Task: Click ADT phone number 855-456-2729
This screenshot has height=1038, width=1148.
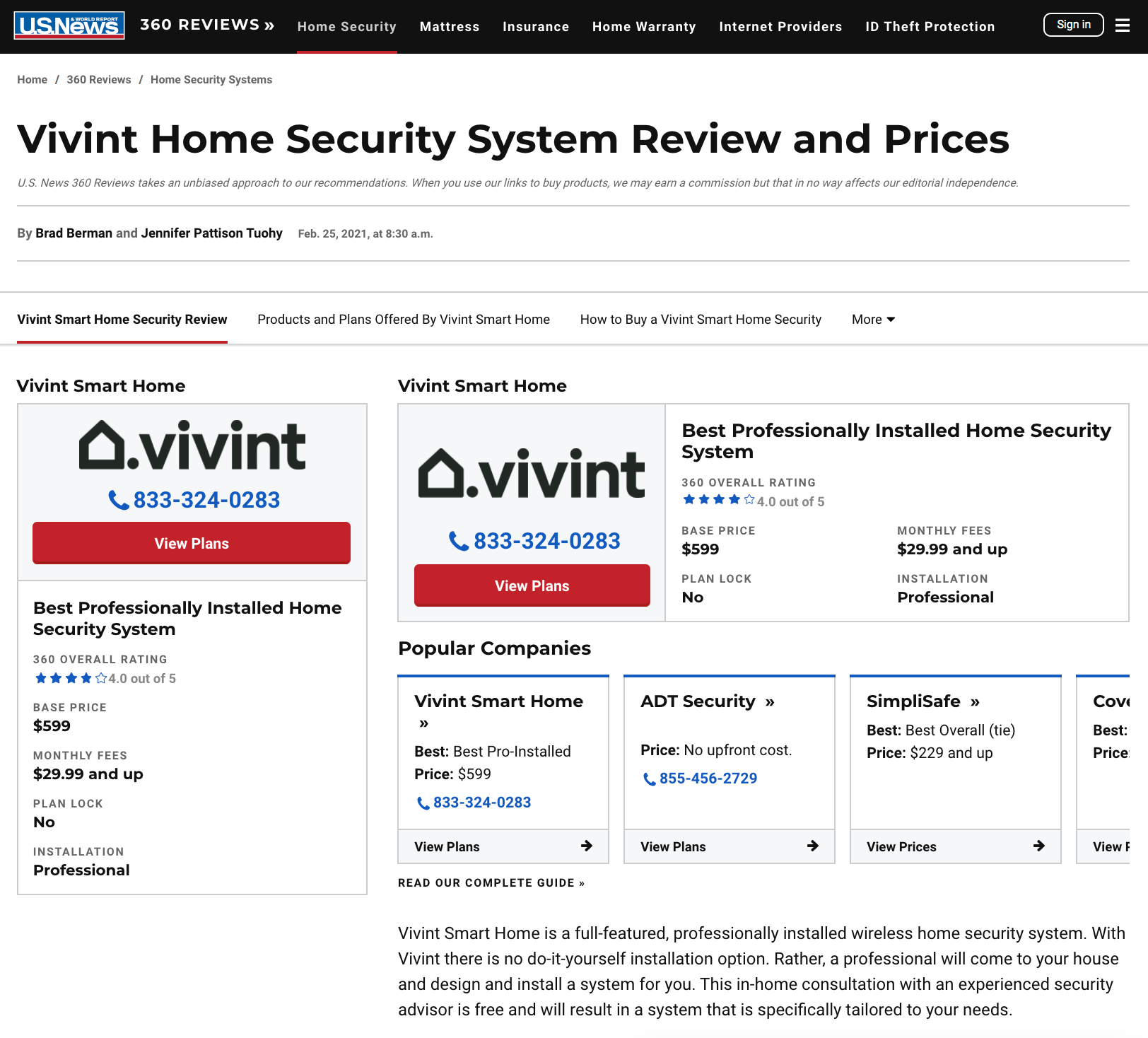Action: (x=708, y=778)
